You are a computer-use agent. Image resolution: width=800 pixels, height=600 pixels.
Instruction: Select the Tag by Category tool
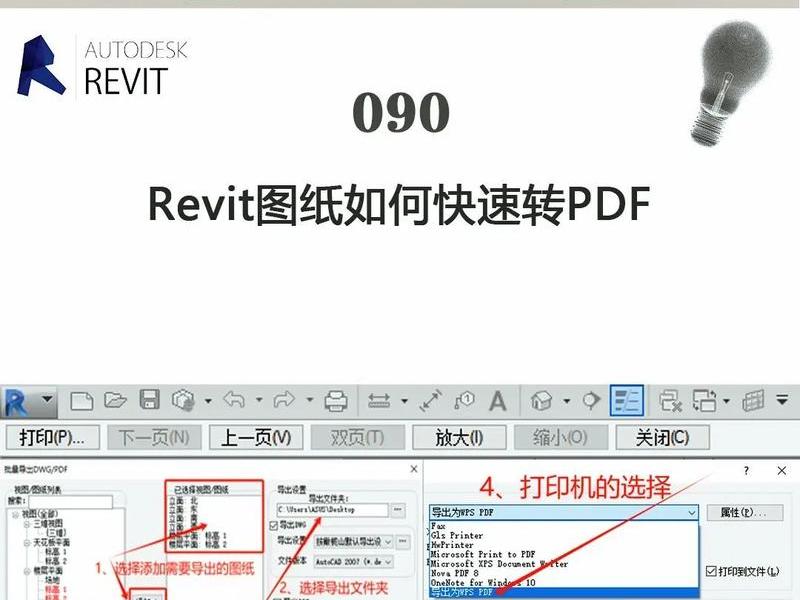464,401
